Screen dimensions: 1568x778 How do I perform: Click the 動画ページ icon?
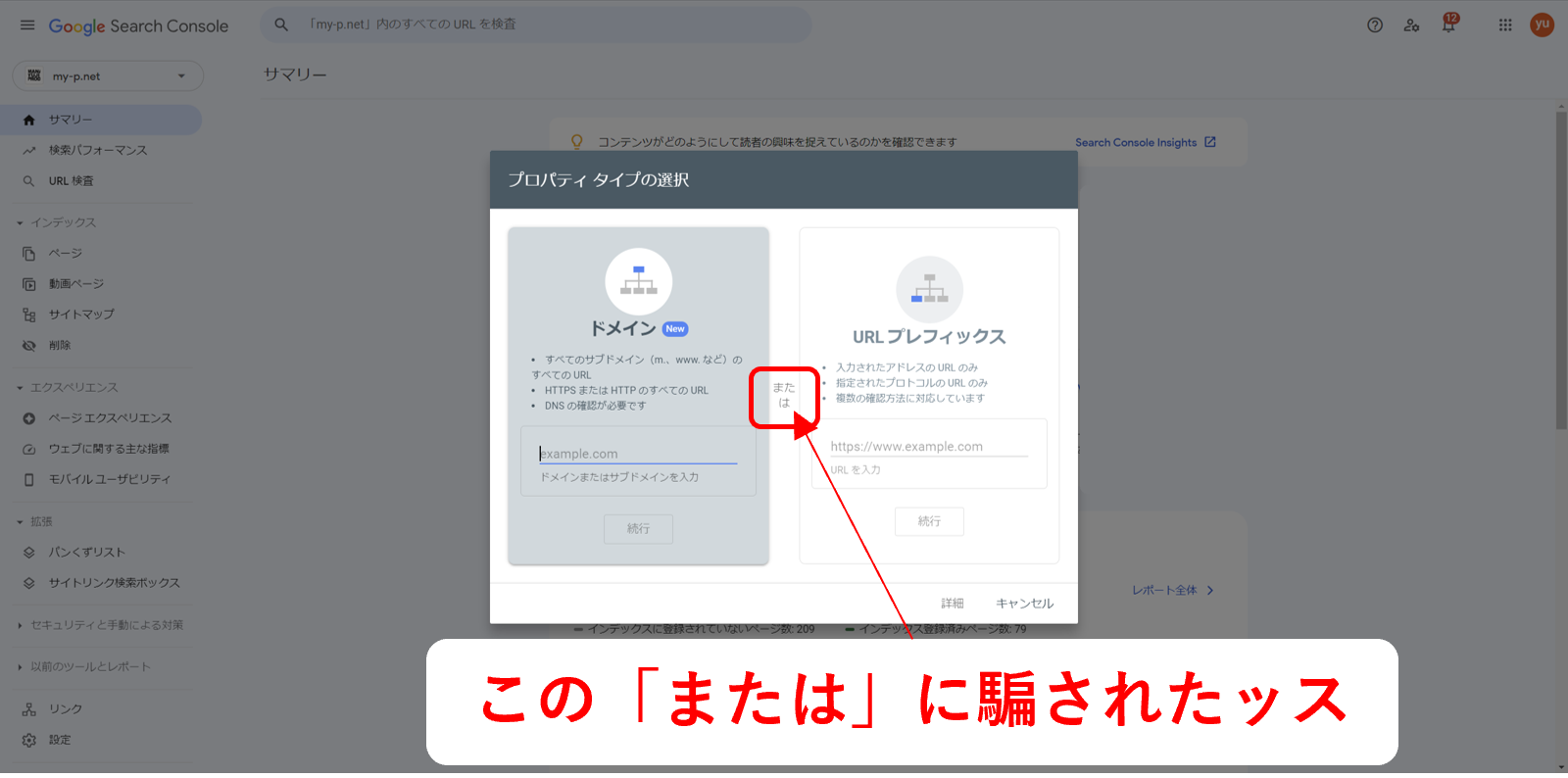coord(29,284)
